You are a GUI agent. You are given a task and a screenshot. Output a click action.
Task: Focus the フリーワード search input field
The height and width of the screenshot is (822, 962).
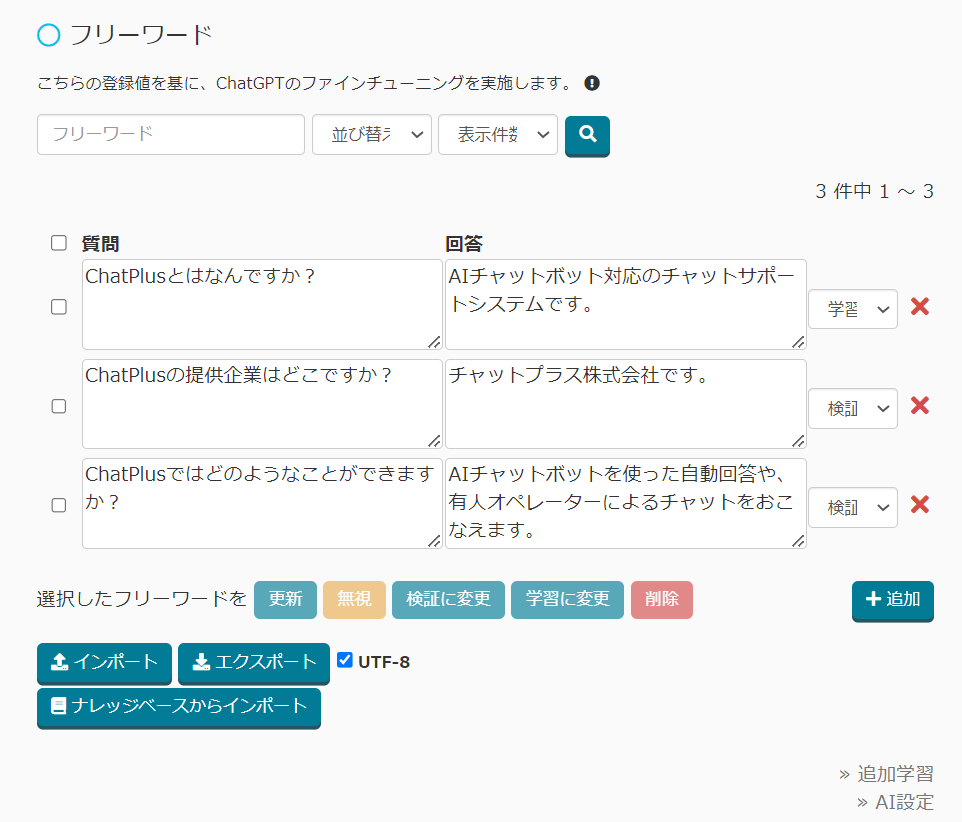(x=171, y=134)
